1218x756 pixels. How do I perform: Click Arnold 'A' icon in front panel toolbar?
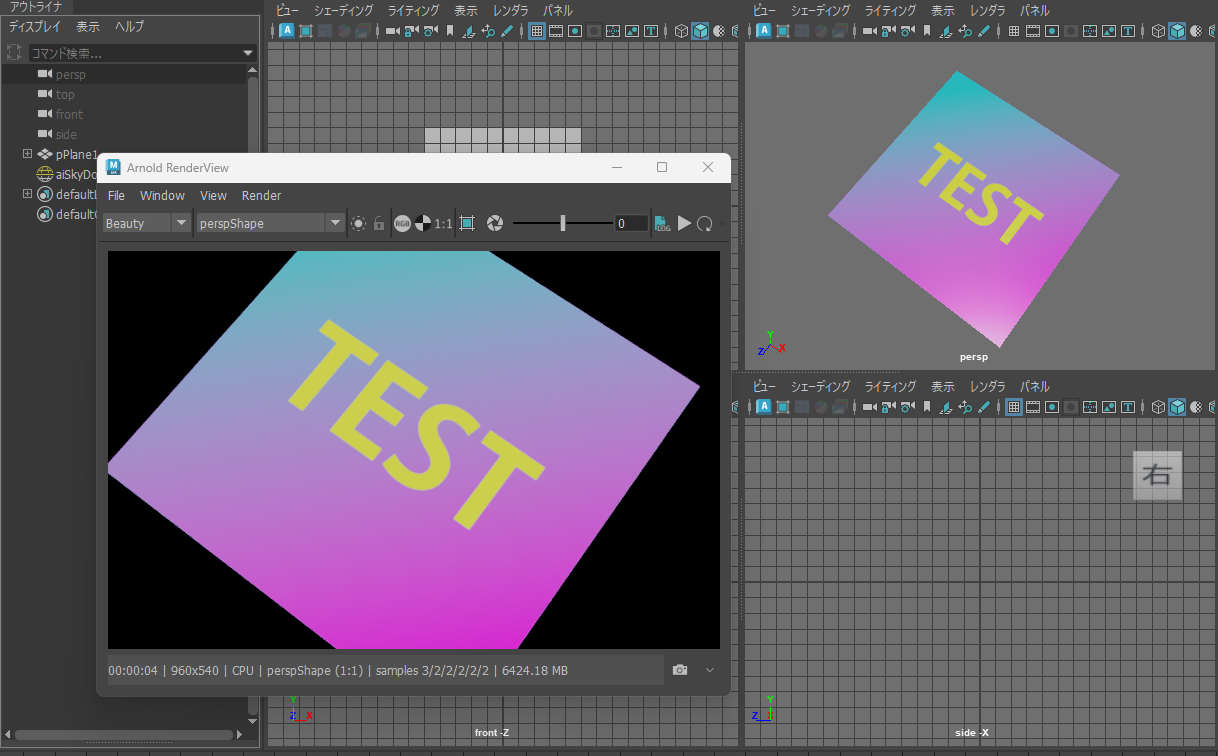(287, 31)
